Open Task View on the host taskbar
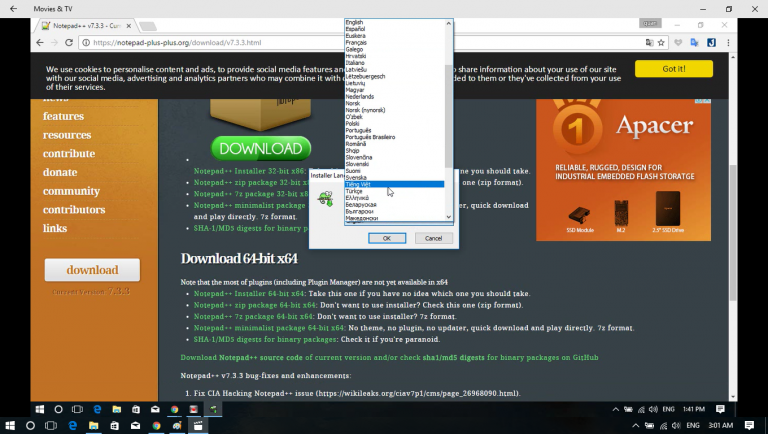Image resolution: width=768 pixels, height=434 pixels. [51, 426]
